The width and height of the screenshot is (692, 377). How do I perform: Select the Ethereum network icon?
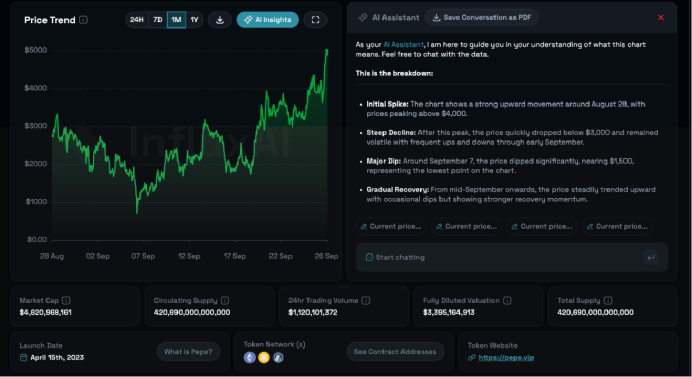[250, 357]
